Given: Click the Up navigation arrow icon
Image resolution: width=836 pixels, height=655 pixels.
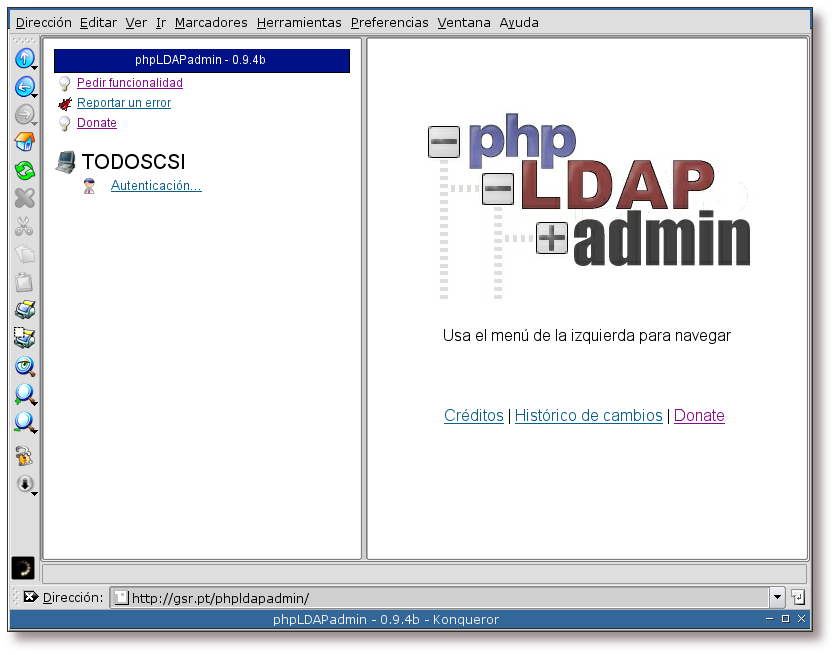Looking at the screenshot, I should tap(24, 59).
